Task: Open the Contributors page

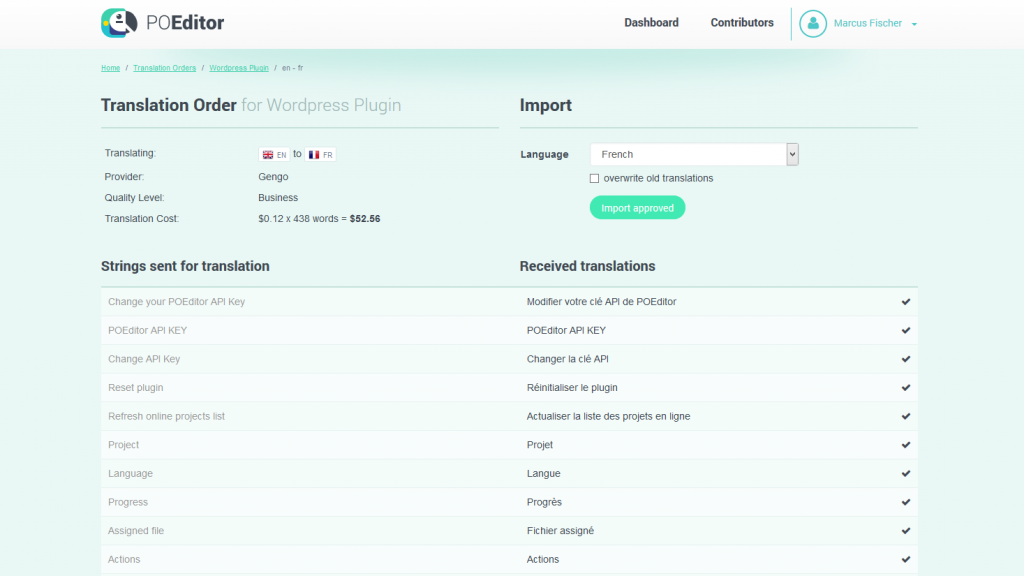Action: click(x=741, y=22)
